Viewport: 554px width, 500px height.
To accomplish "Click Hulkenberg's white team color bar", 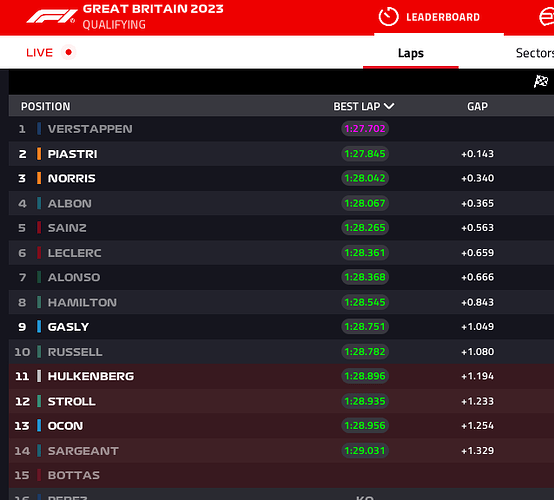I will pos(39,376).
